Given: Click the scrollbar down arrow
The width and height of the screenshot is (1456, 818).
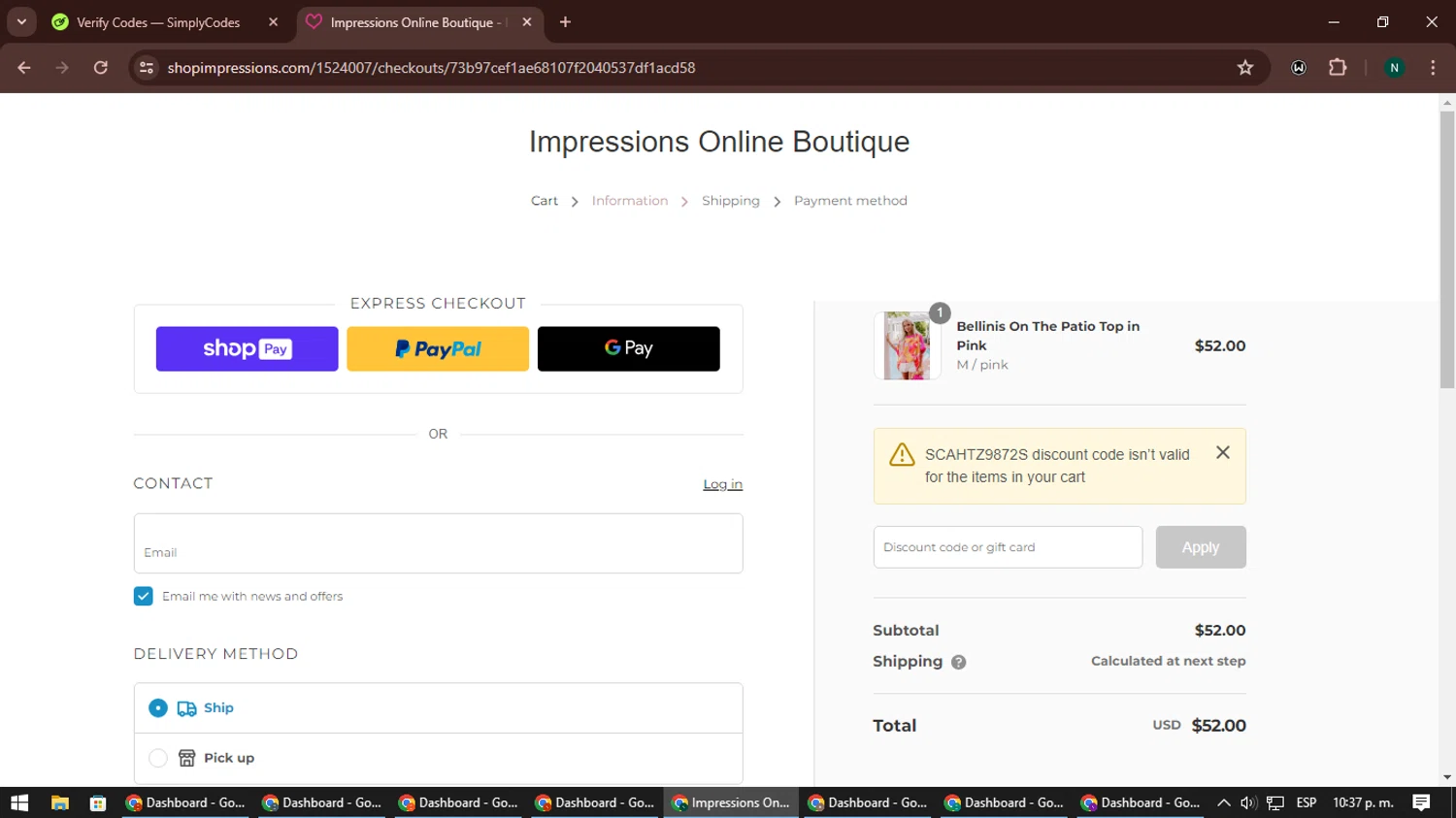Looking at the screenshot, I should (x=1447, y=778).
